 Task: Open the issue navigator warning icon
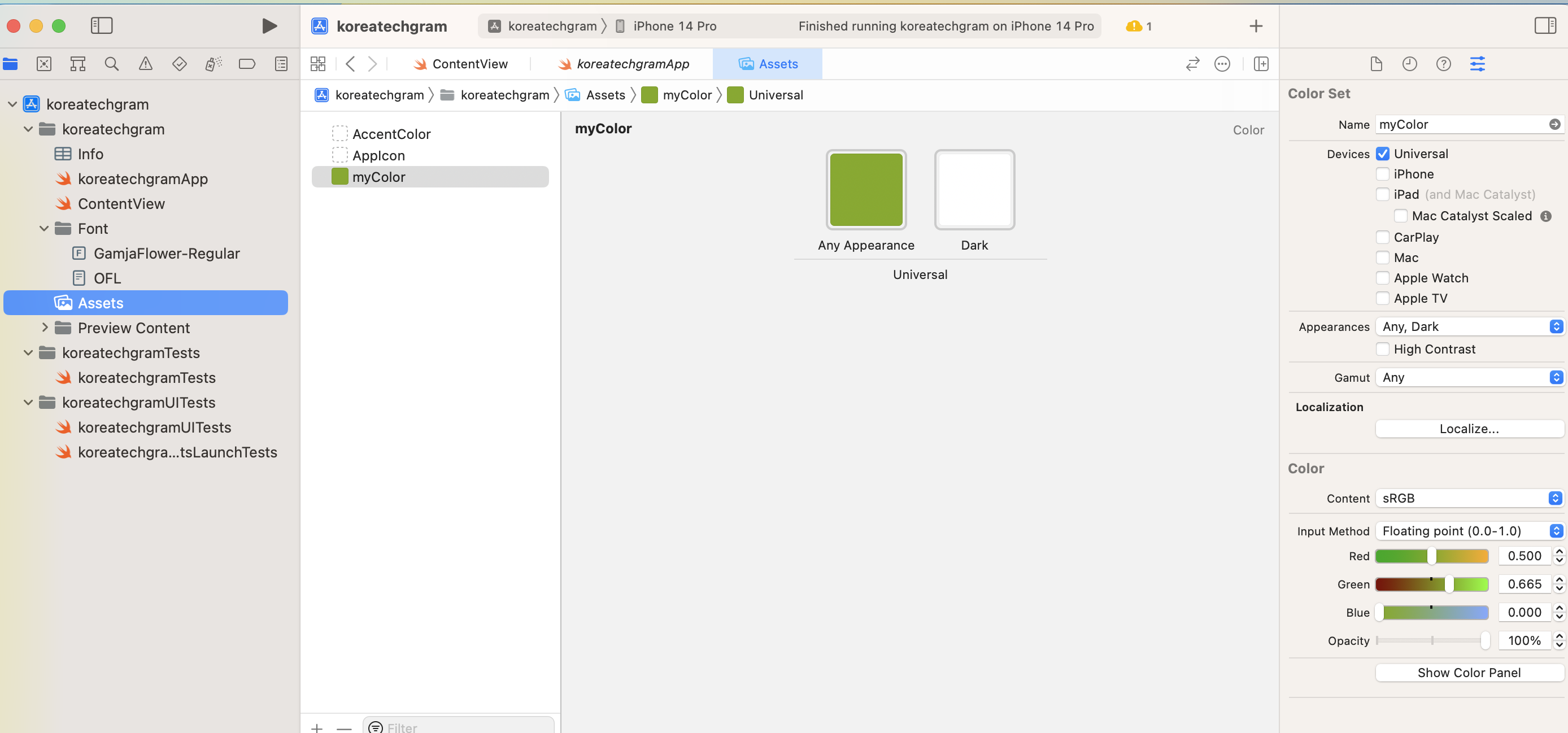(146, 64)
